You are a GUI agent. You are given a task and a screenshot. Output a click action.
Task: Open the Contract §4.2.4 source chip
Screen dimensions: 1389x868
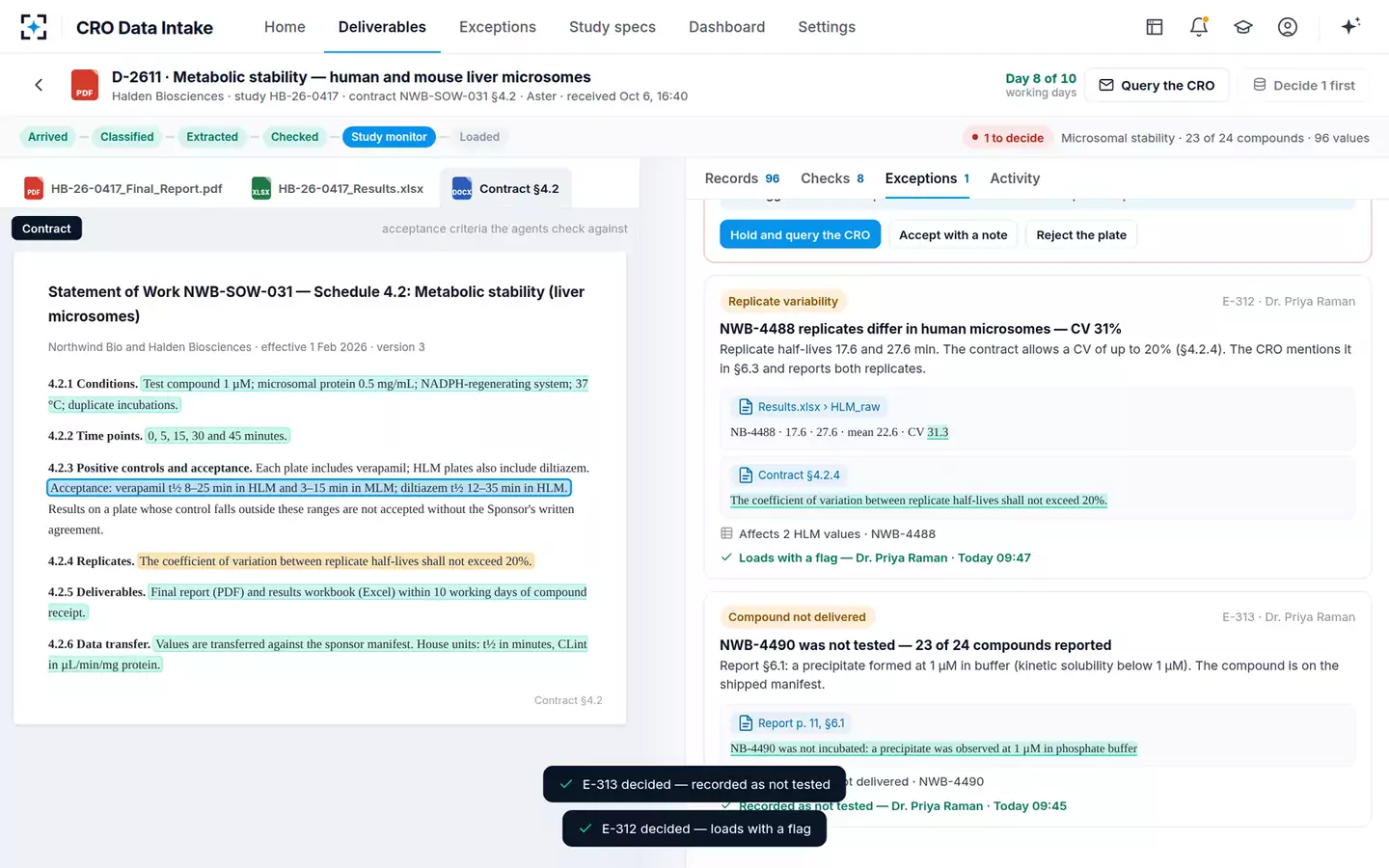pos(789,475)
